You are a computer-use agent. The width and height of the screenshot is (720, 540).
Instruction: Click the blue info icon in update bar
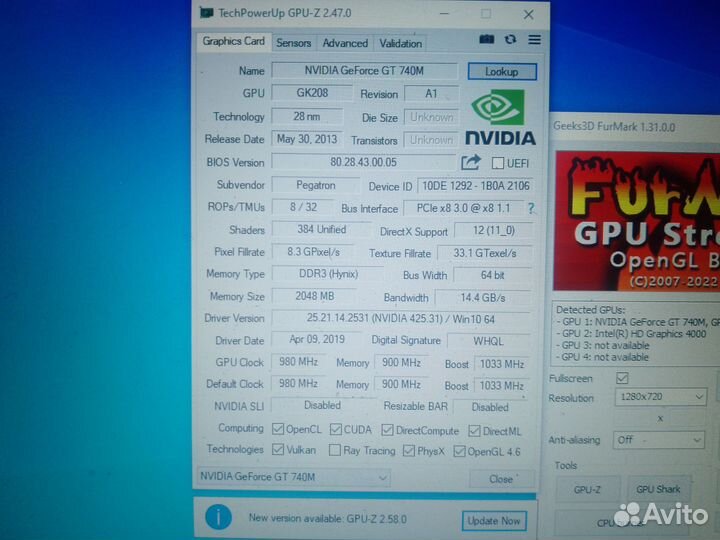(217, 517)
